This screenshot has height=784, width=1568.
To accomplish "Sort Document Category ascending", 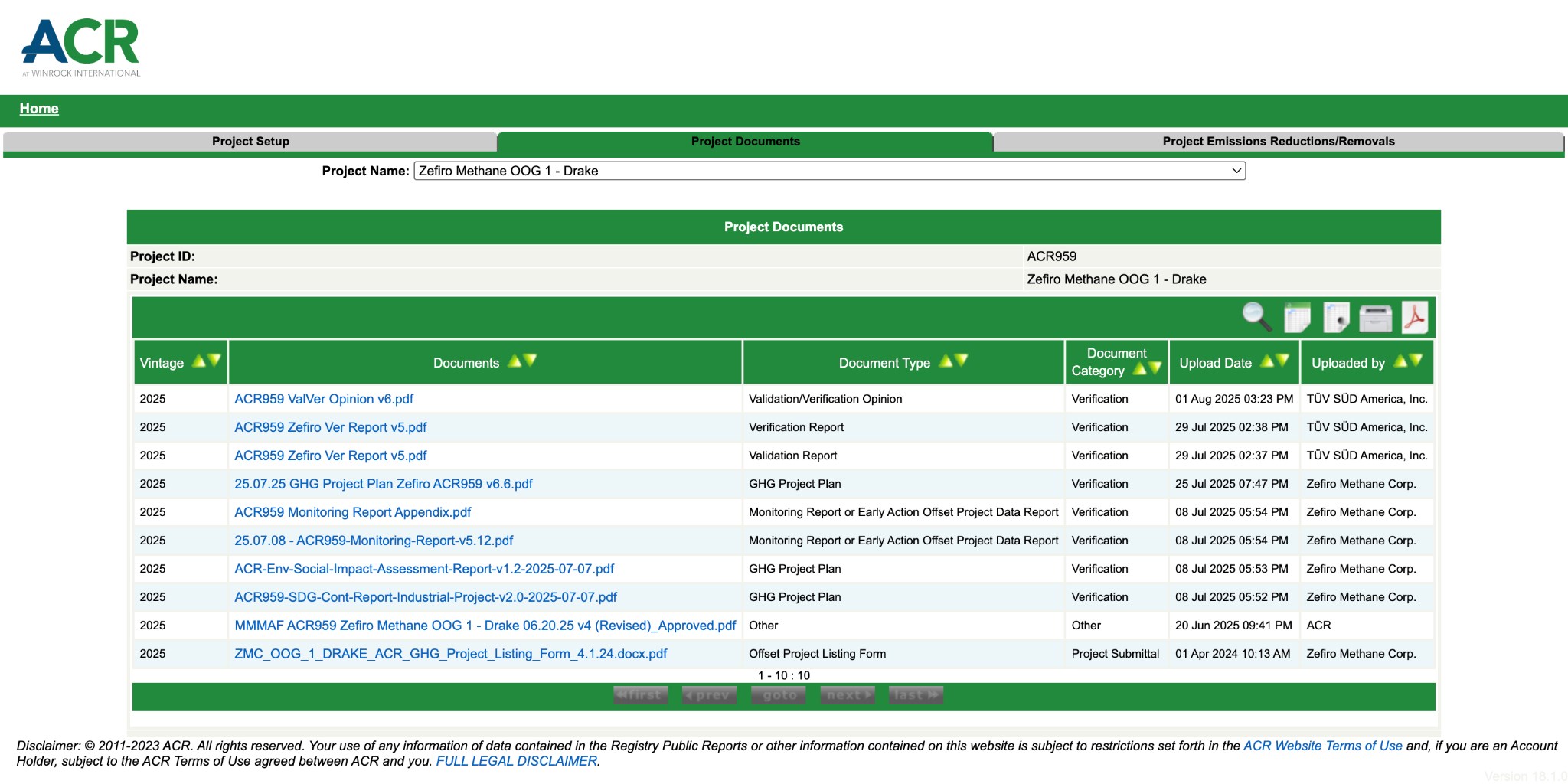I will [1140, 368].
